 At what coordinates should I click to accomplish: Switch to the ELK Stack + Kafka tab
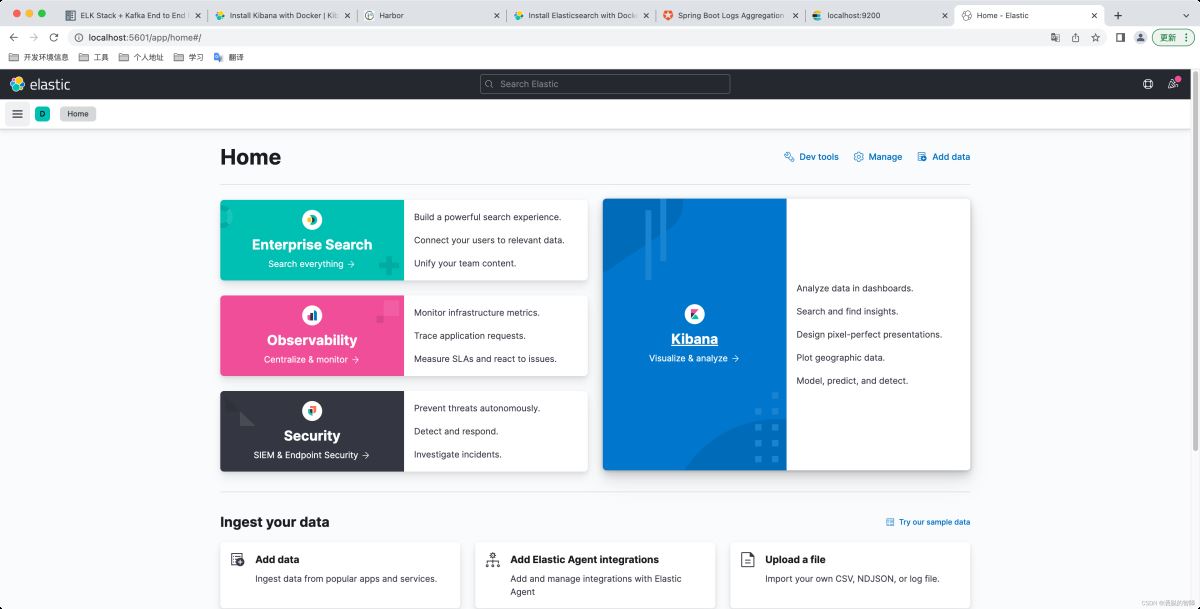coord(131,16)
